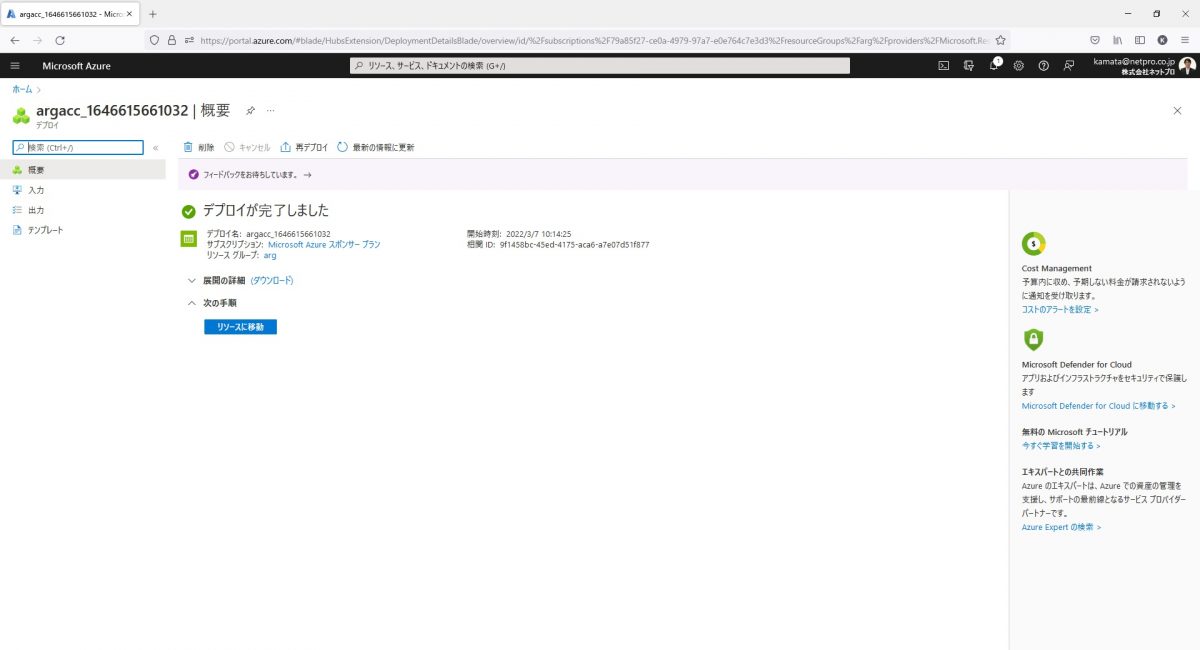Click the 削除 delete toolbar button
Viewport: 1200px width, 650px height.
click(x=199, y=147)
